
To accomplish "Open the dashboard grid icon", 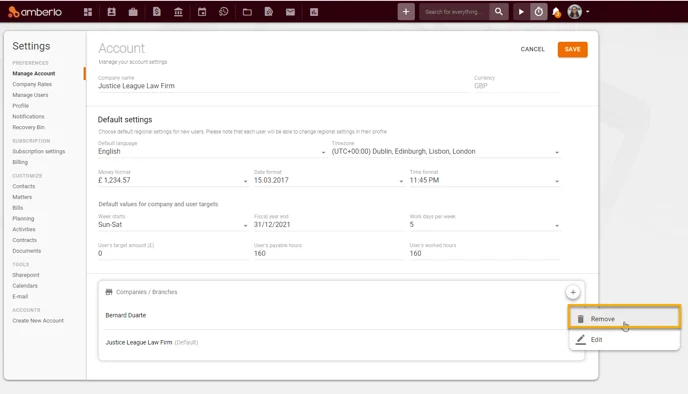I will pyautogui.click(x=88, y=12).
